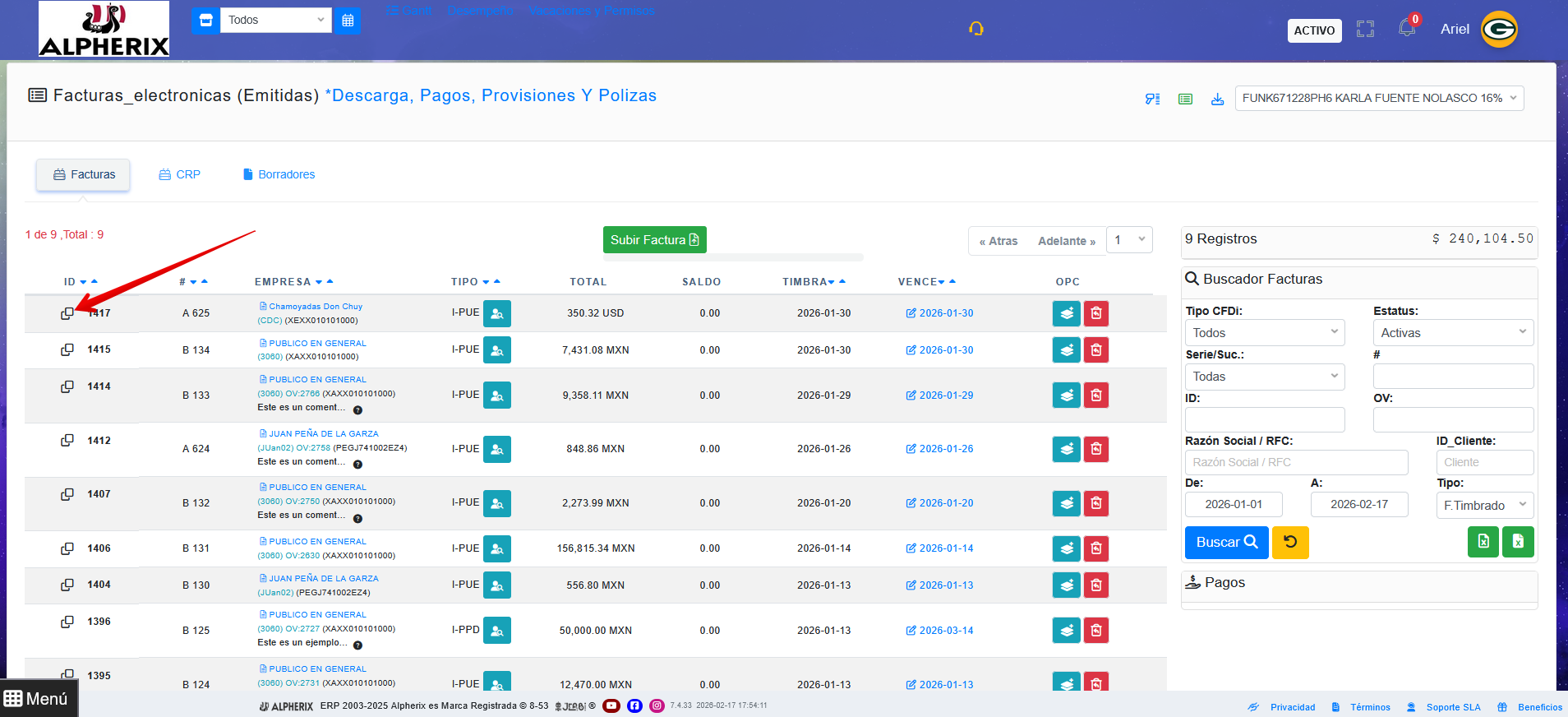Open the Tipo CFDi dropdown
This screenshot has height=717, width=1568.
(x=1264, y=332)
